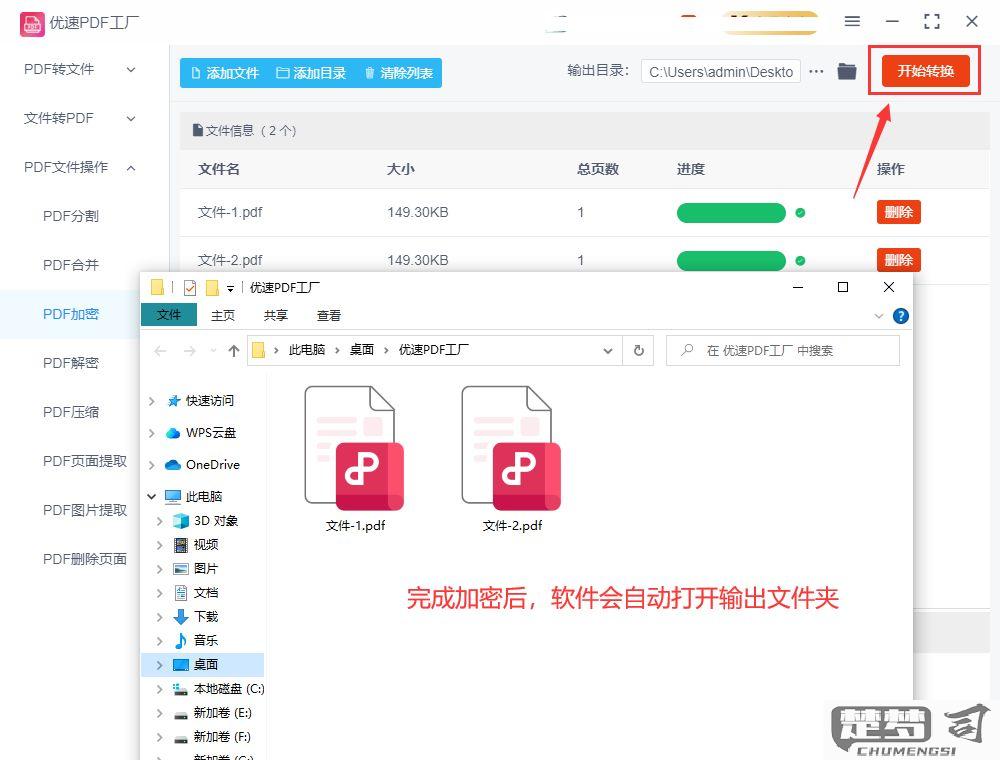Screen dimensions: 1000x760
Task: Select 下载 folder in the navigation tree
Action: coord(205,617)
